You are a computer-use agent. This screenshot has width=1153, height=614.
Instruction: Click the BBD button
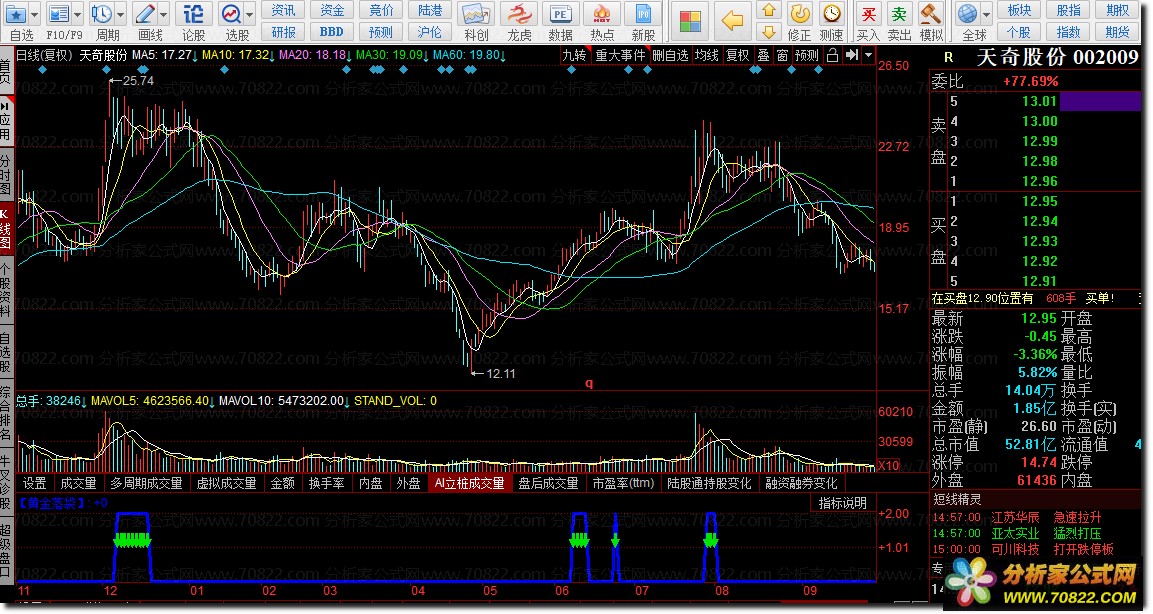tap(332, 32)
